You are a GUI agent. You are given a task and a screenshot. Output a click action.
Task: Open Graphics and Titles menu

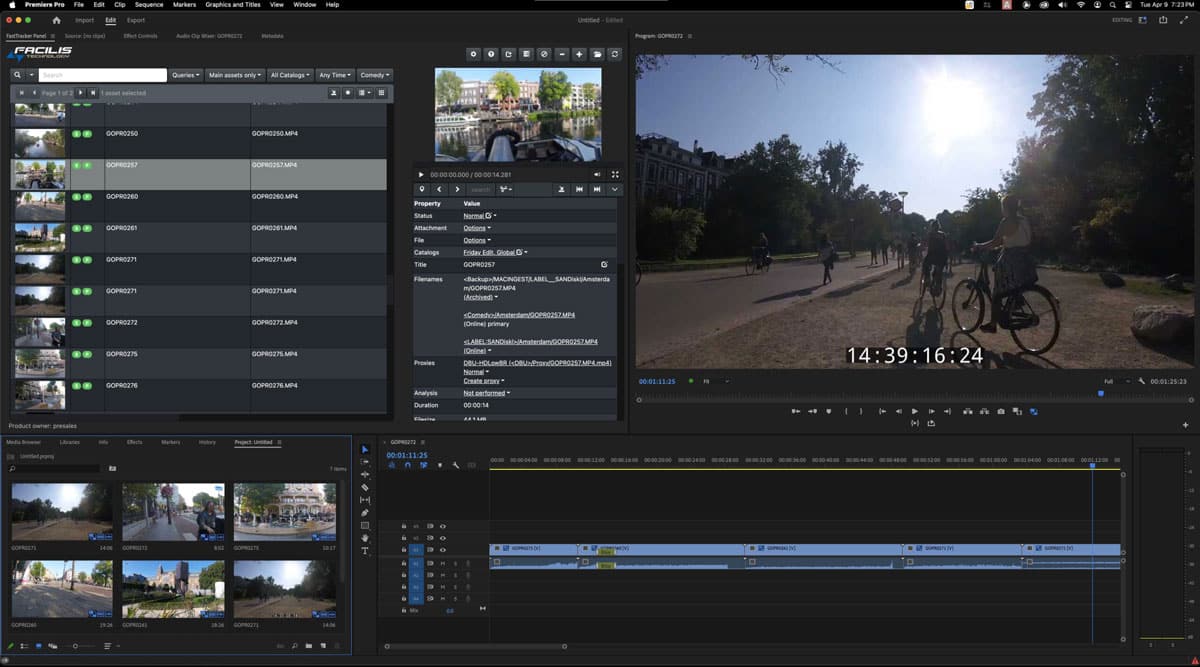[x=231, y=5]
